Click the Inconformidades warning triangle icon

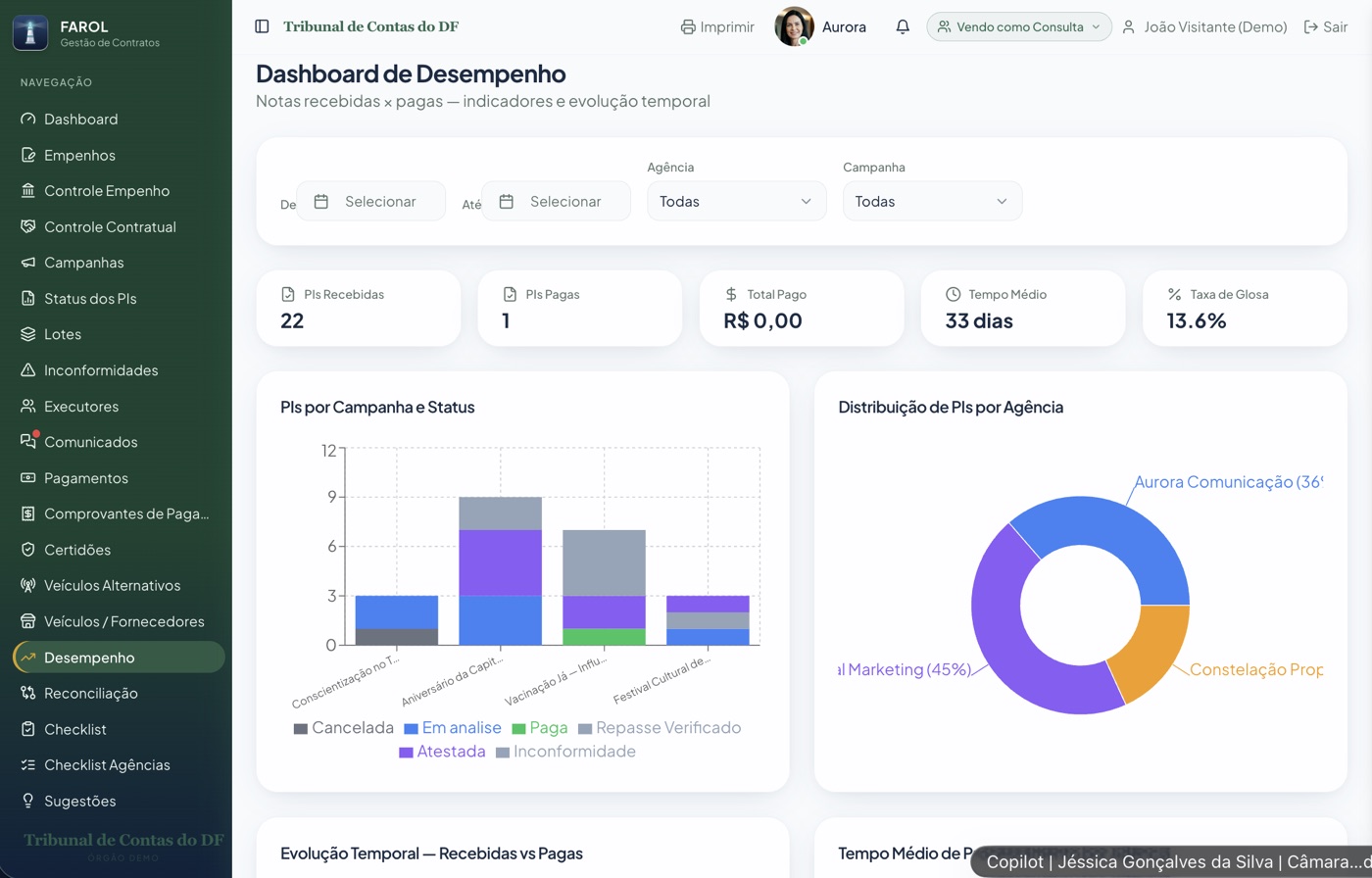(27, 370)
